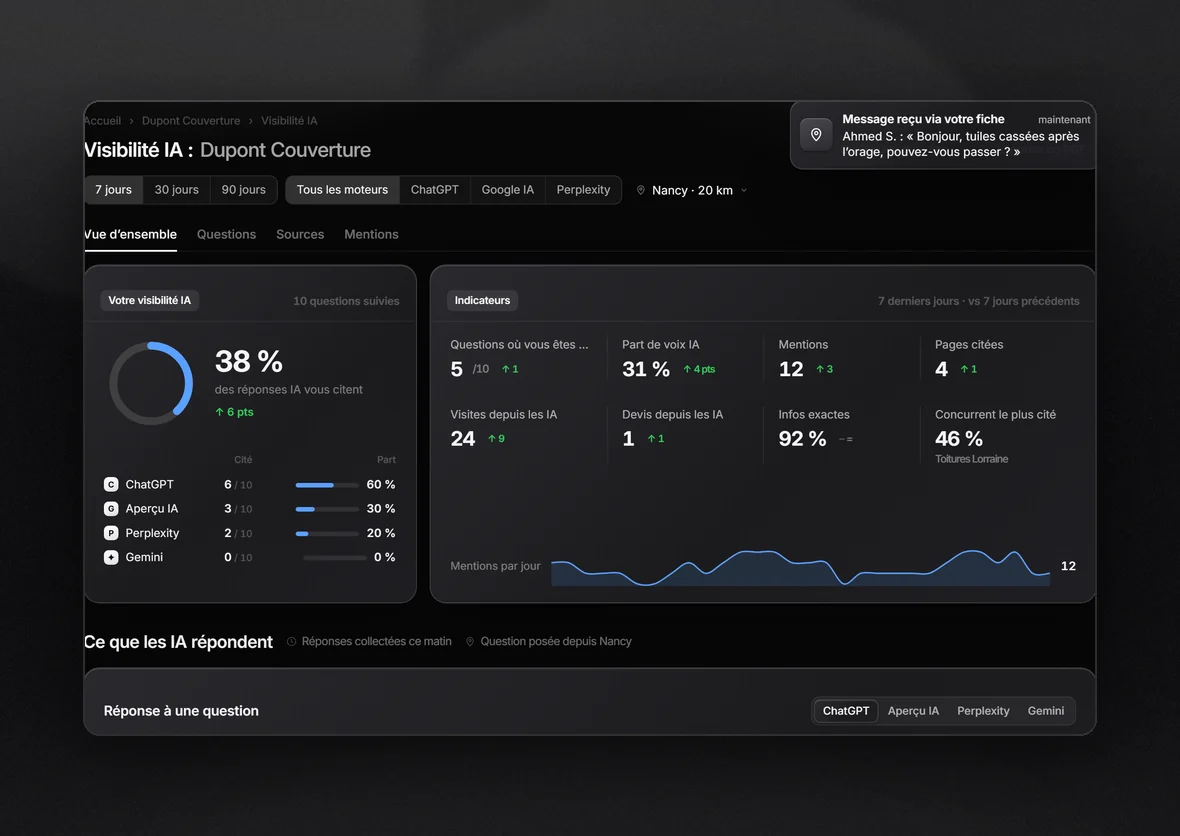Click the Perplexity engine icon in list

pos(111,533)
